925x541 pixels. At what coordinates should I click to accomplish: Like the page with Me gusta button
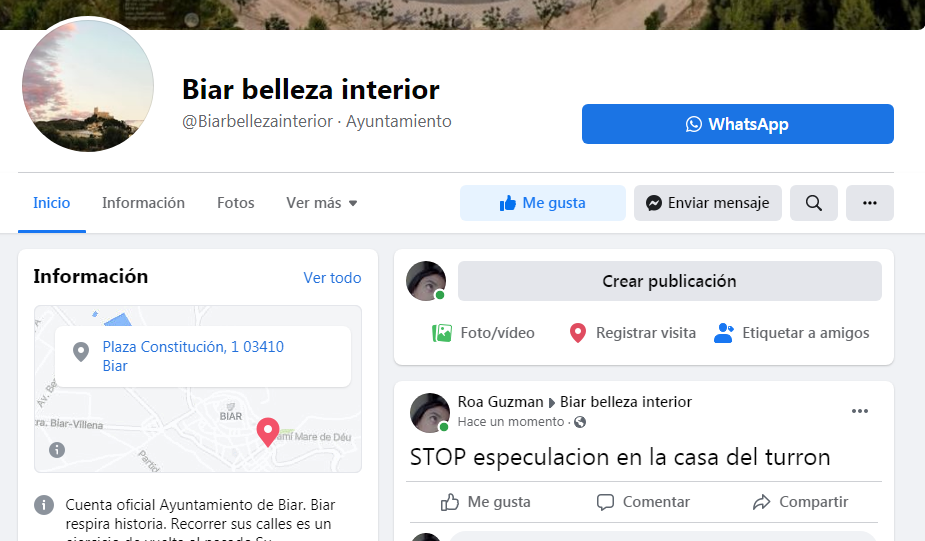[x=543, y=203]
